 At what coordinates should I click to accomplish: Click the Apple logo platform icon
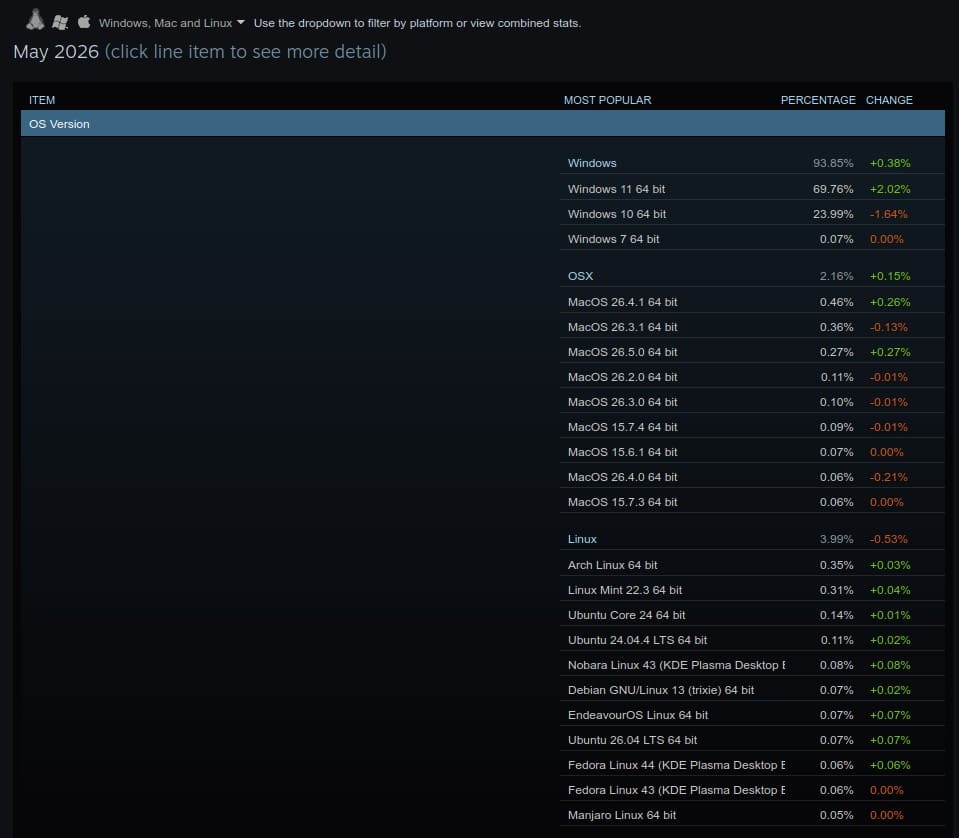click(x=84, y=22)
